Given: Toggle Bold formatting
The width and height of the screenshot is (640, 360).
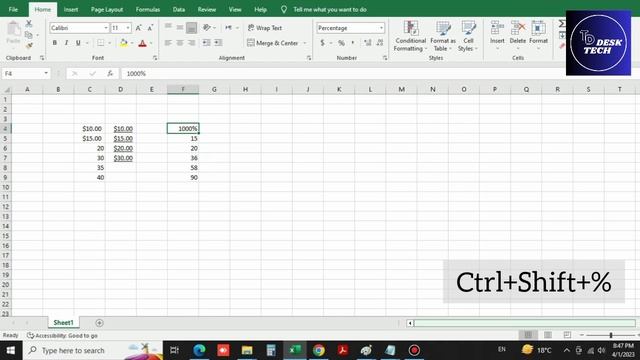Looking at the screenshot, I should coord(55,43).
